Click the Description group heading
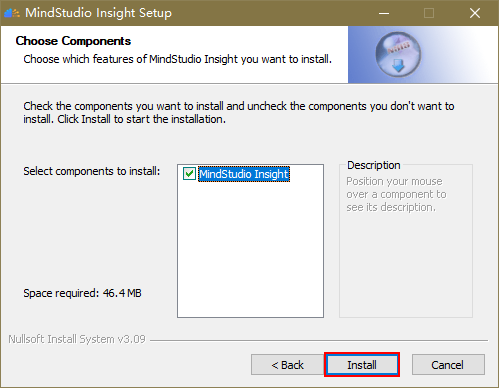 click(374, 165)
